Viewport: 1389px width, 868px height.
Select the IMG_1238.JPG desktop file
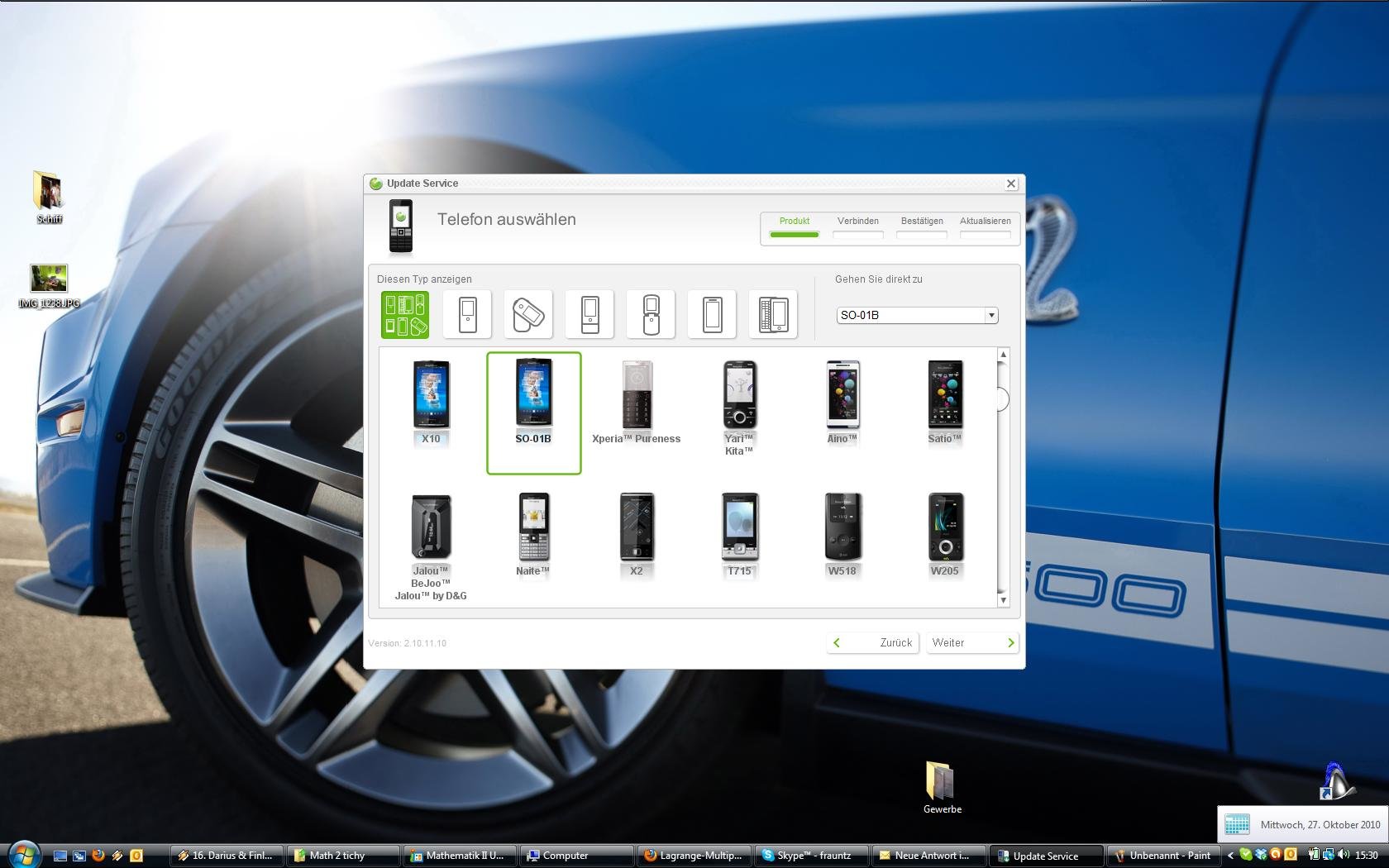49,286
